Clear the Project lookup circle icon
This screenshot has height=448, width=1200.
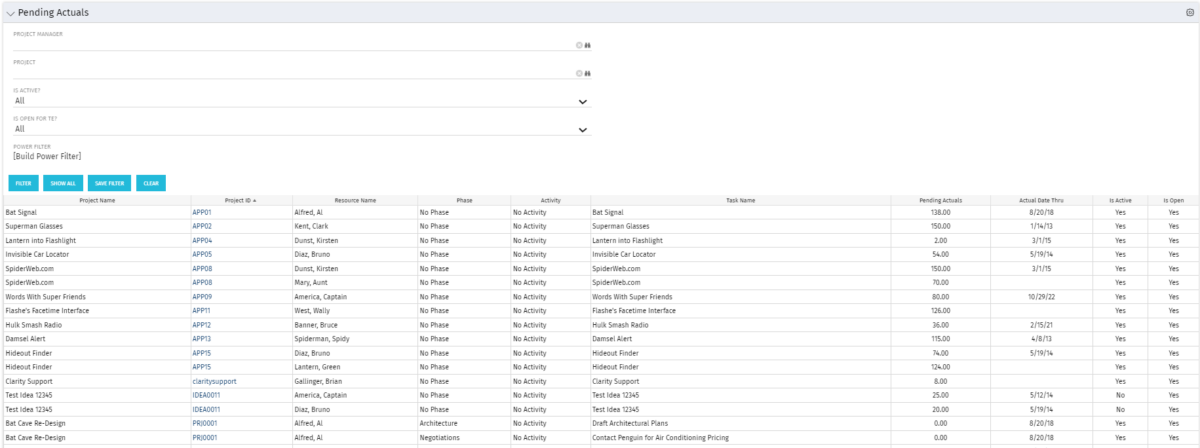pos(579,73)
